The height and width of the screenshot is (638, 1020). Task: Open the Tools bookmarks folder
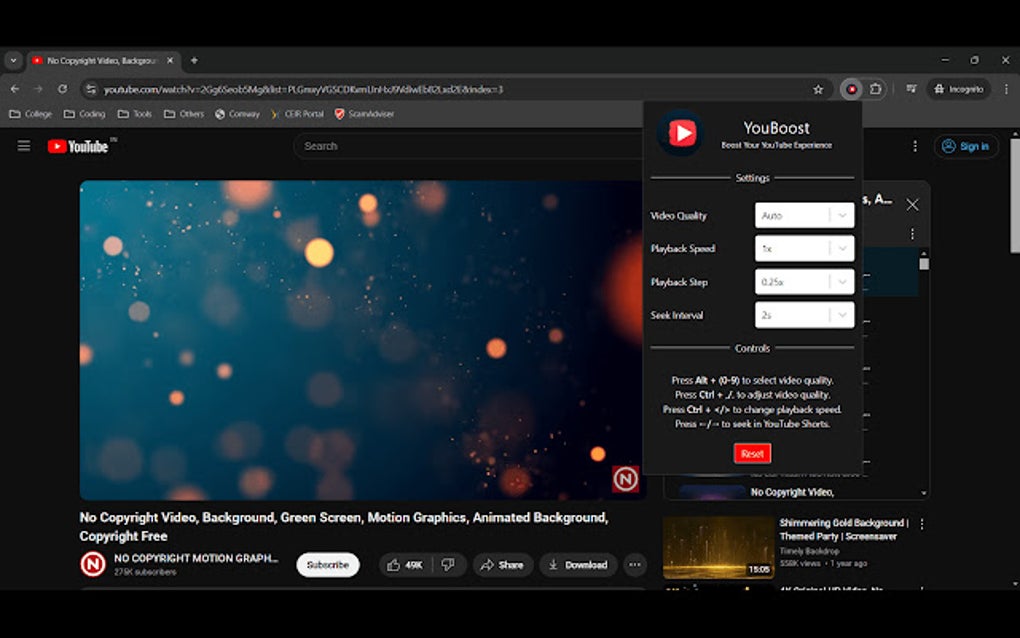click(135, 114)
